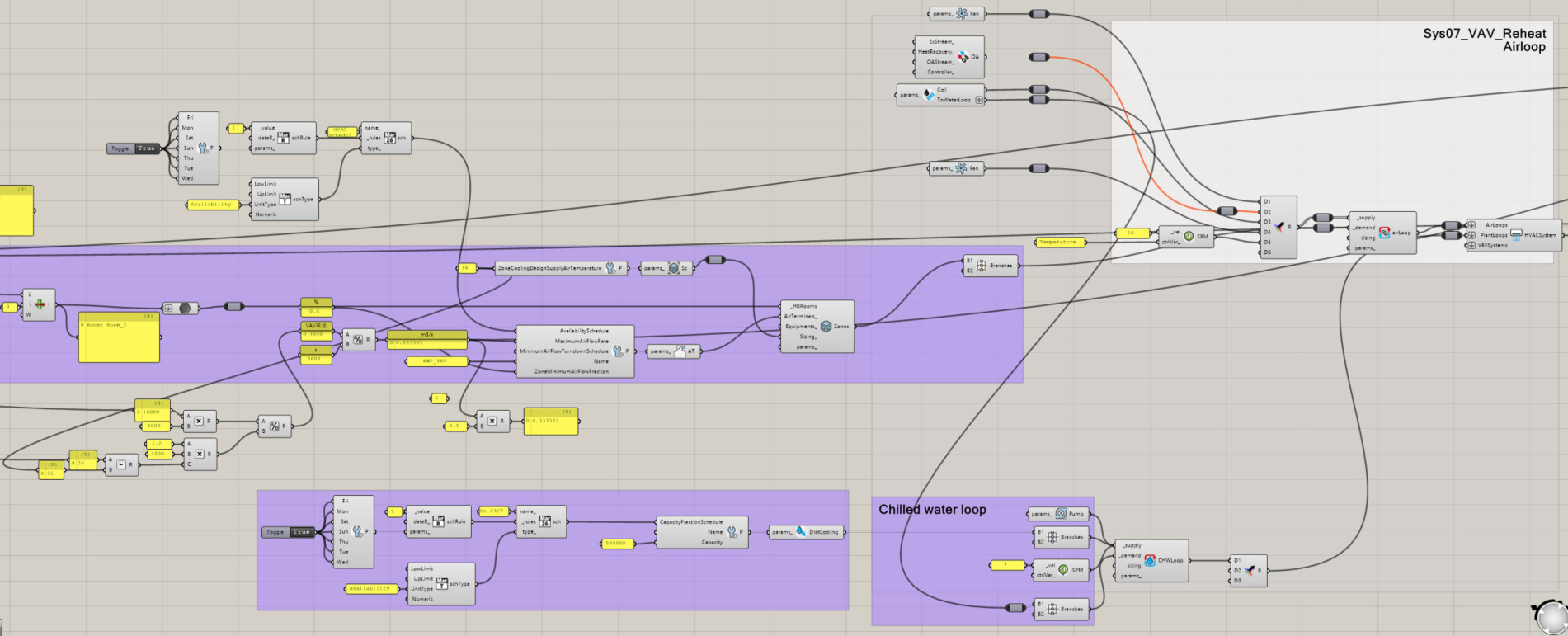Image resolution: width=1568 pixels, height=636 pixels.
Task: Click the canvas navigation compass widget
Action: (1551, 616)
